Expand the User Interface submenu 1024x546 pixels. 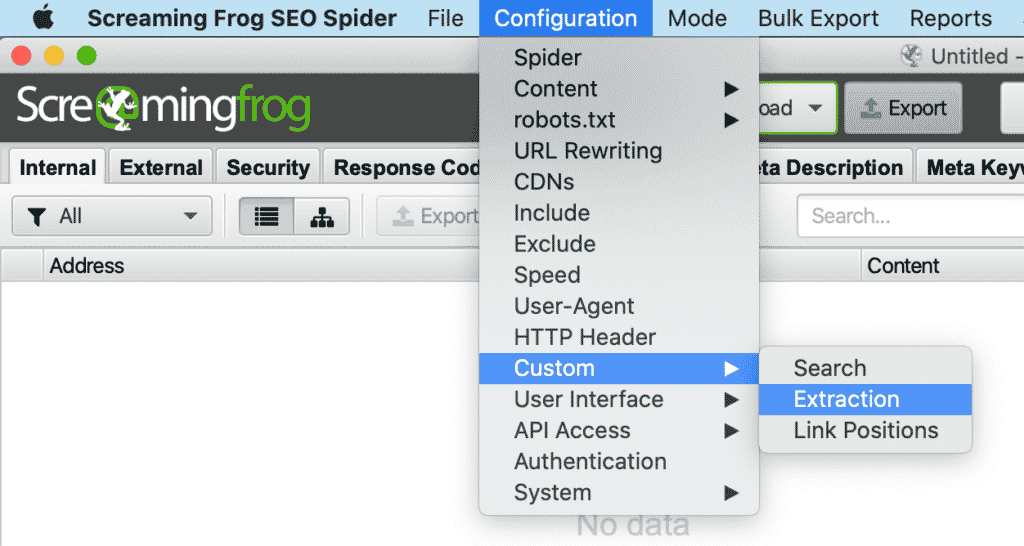[x=619, y=400]
